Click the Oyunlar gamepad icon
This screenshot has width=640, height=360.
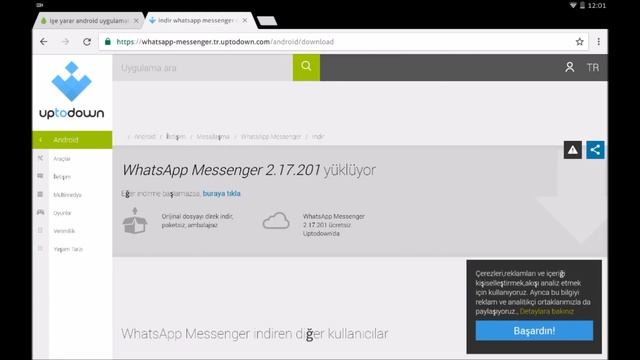tap(40, 212)
